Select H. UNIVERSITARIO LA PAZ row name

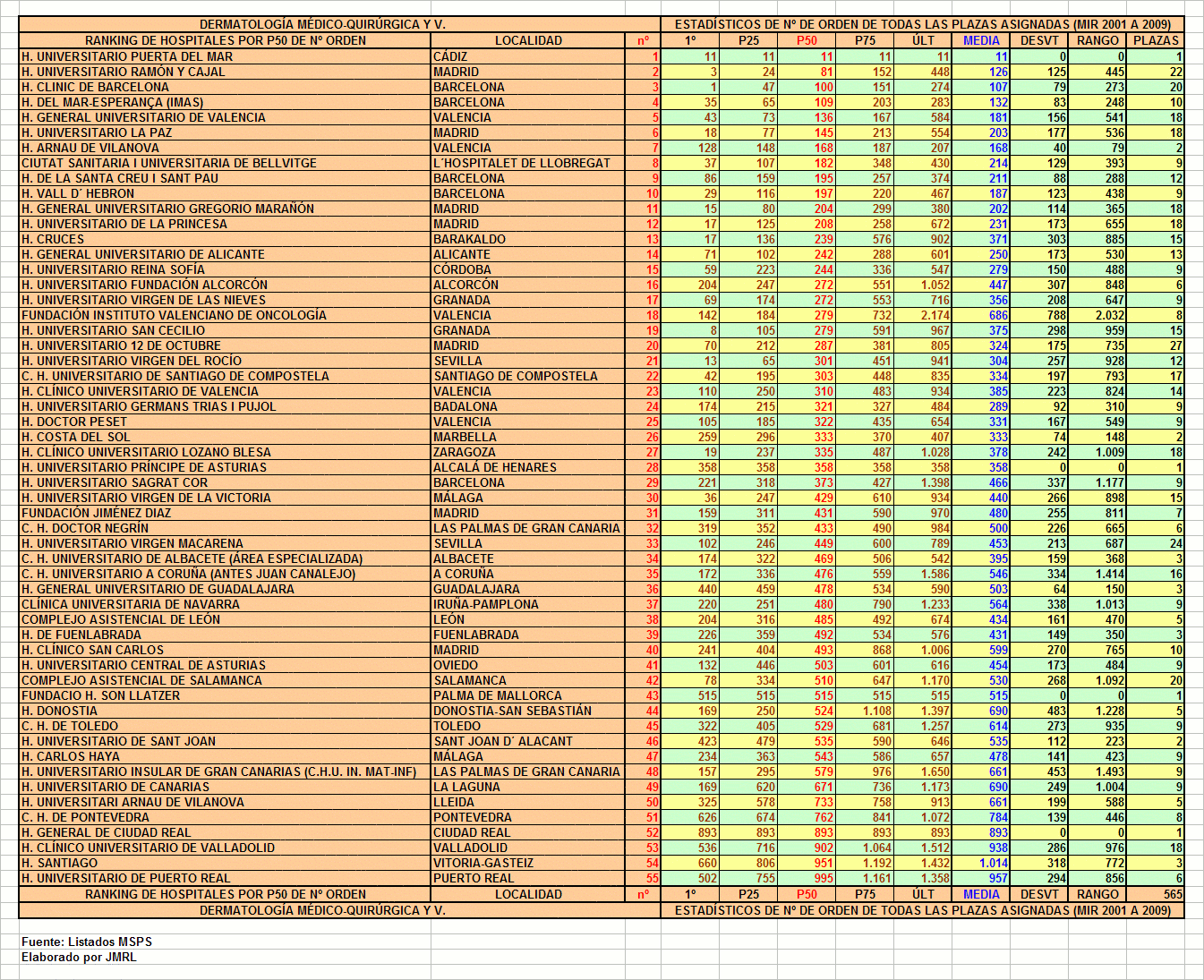(x=225, y=132)
